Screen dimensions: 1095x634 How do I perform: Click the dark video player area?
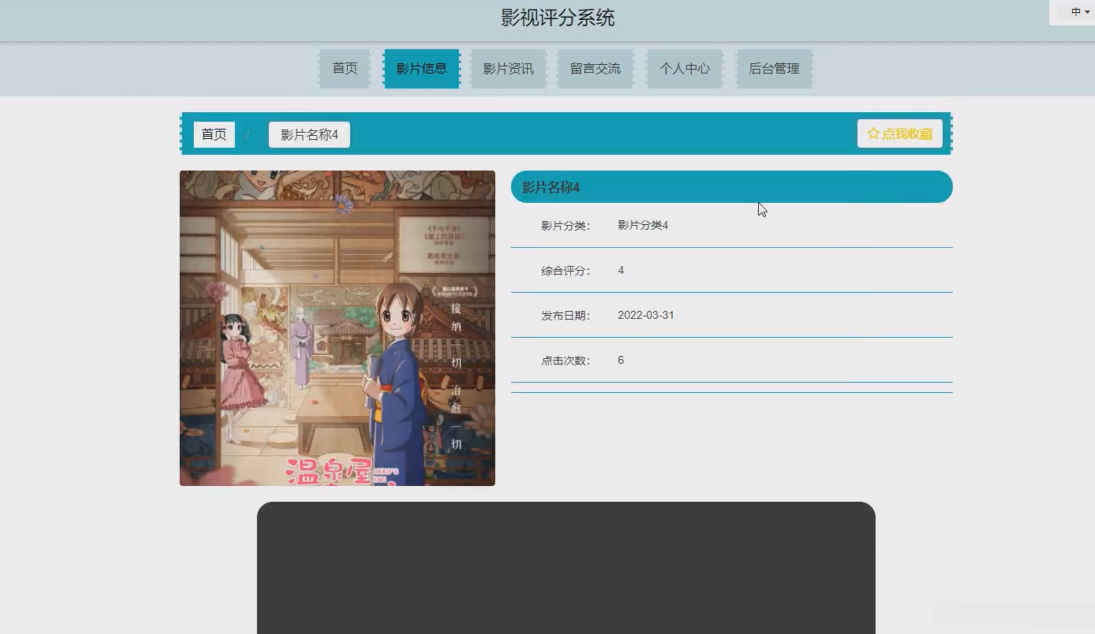pos(566,568)
